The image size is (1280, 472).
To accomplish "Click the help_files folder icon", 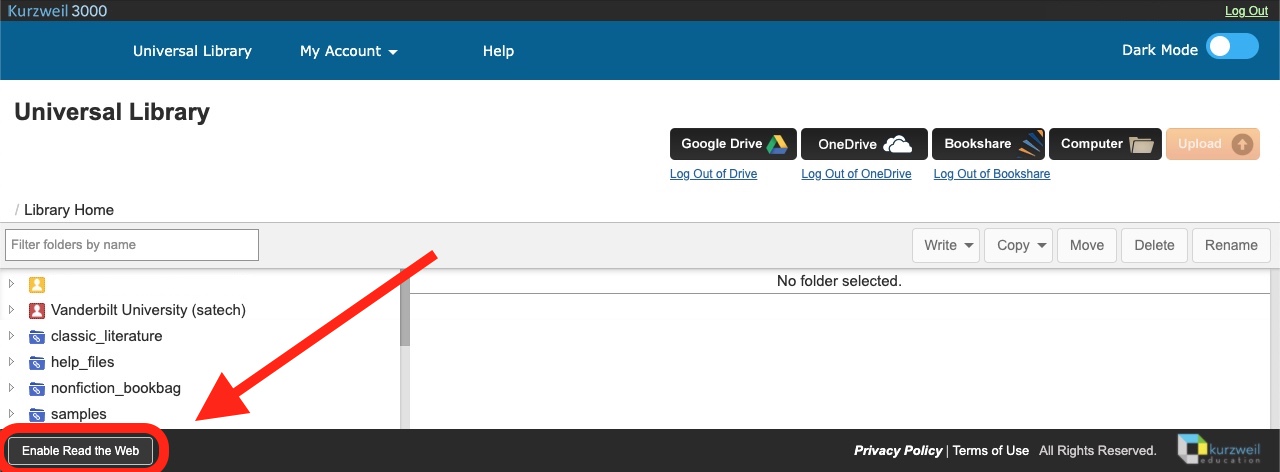I will click(x=37, y=362).
